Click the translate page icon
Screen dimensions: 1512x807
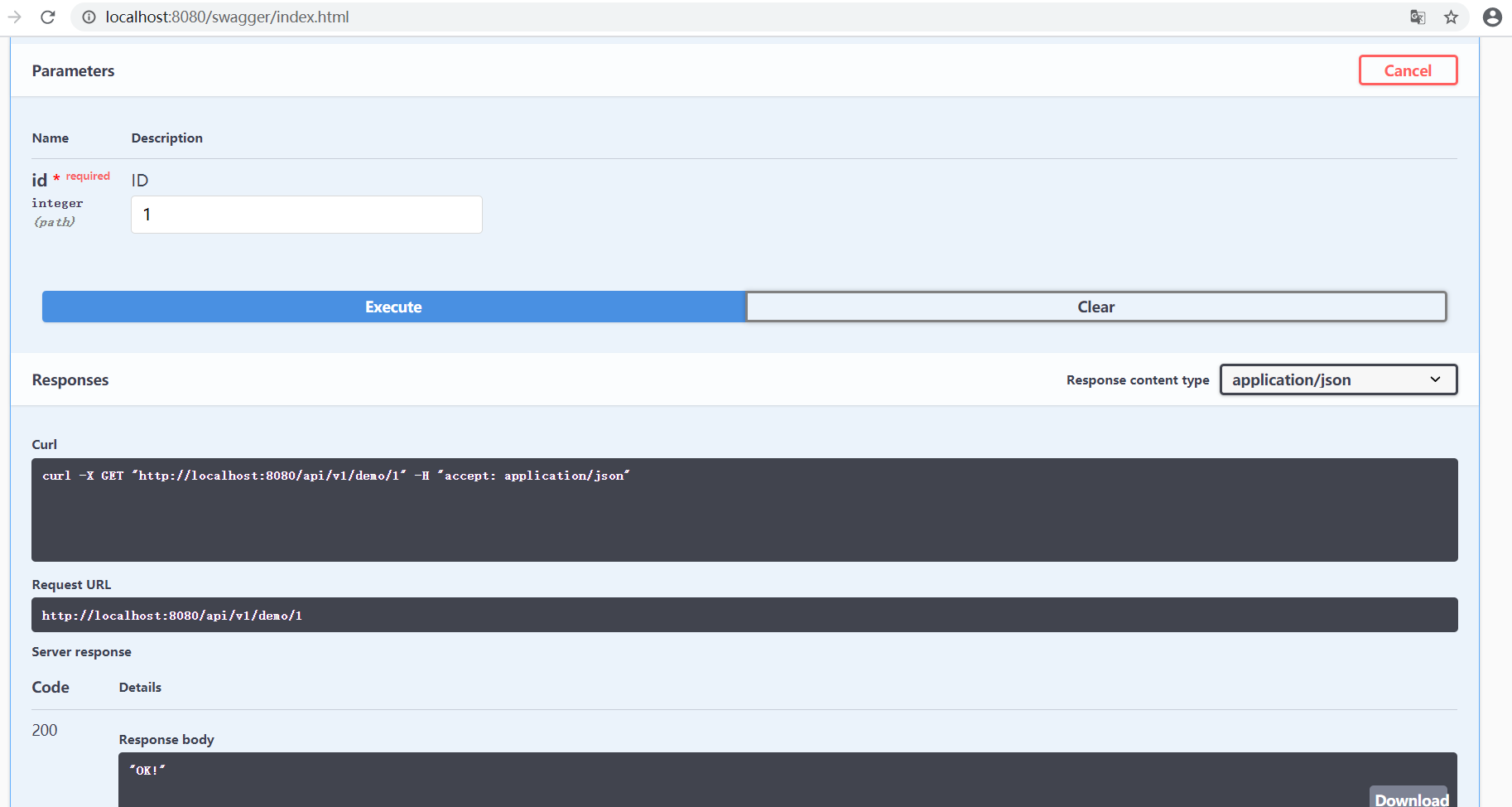click(1418, 17)
